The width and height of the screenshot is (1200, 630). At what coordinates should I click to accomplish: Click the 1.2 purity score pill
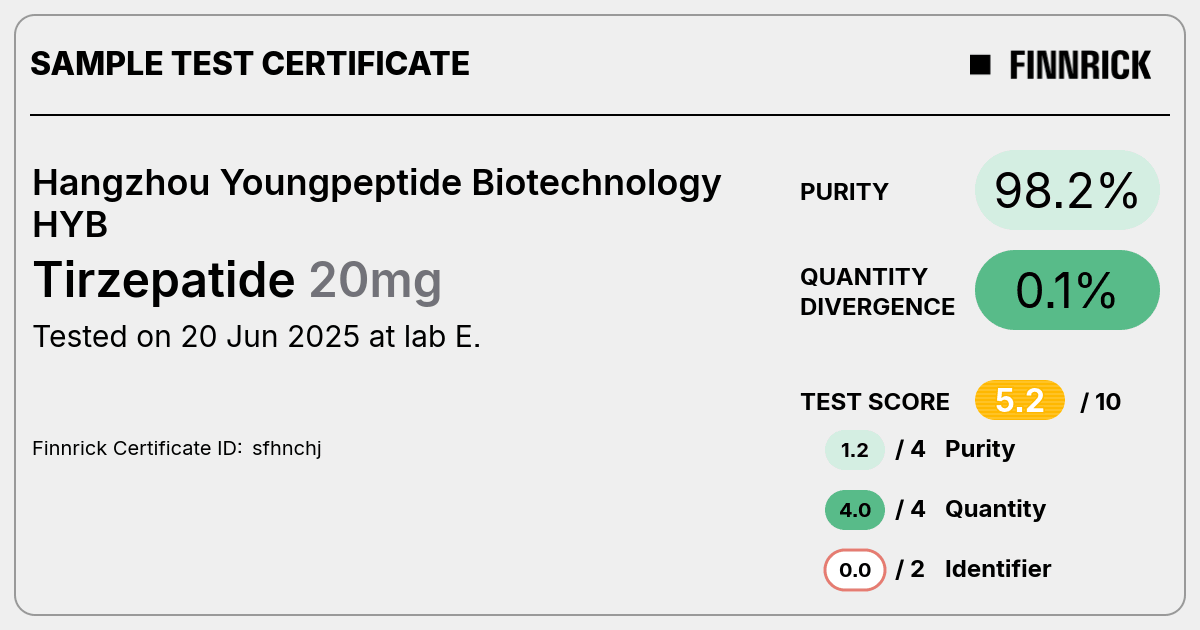(855, 450)
